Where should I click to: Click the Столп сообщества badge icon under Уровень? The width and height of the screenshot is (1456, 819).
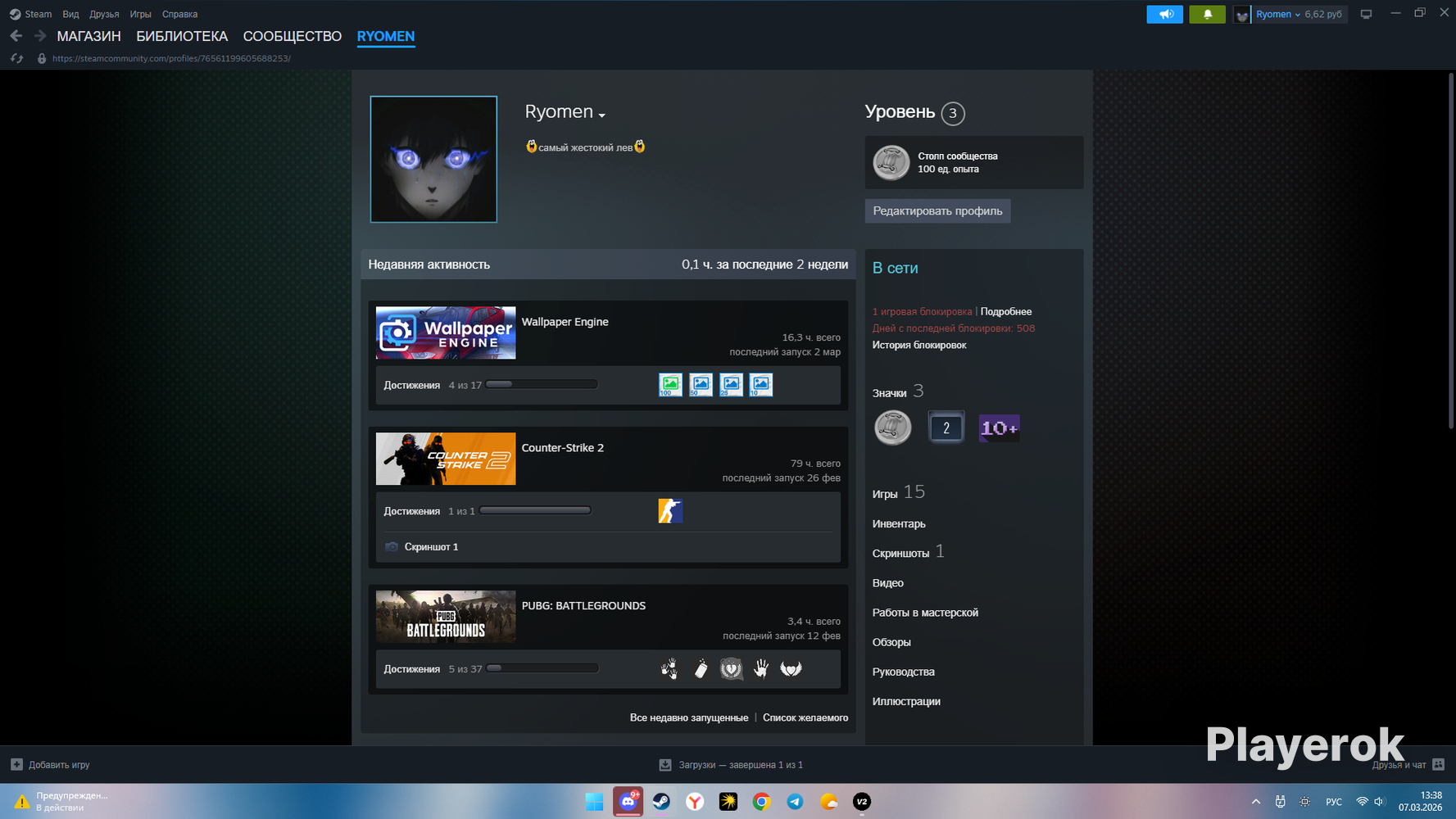point(891,162)
